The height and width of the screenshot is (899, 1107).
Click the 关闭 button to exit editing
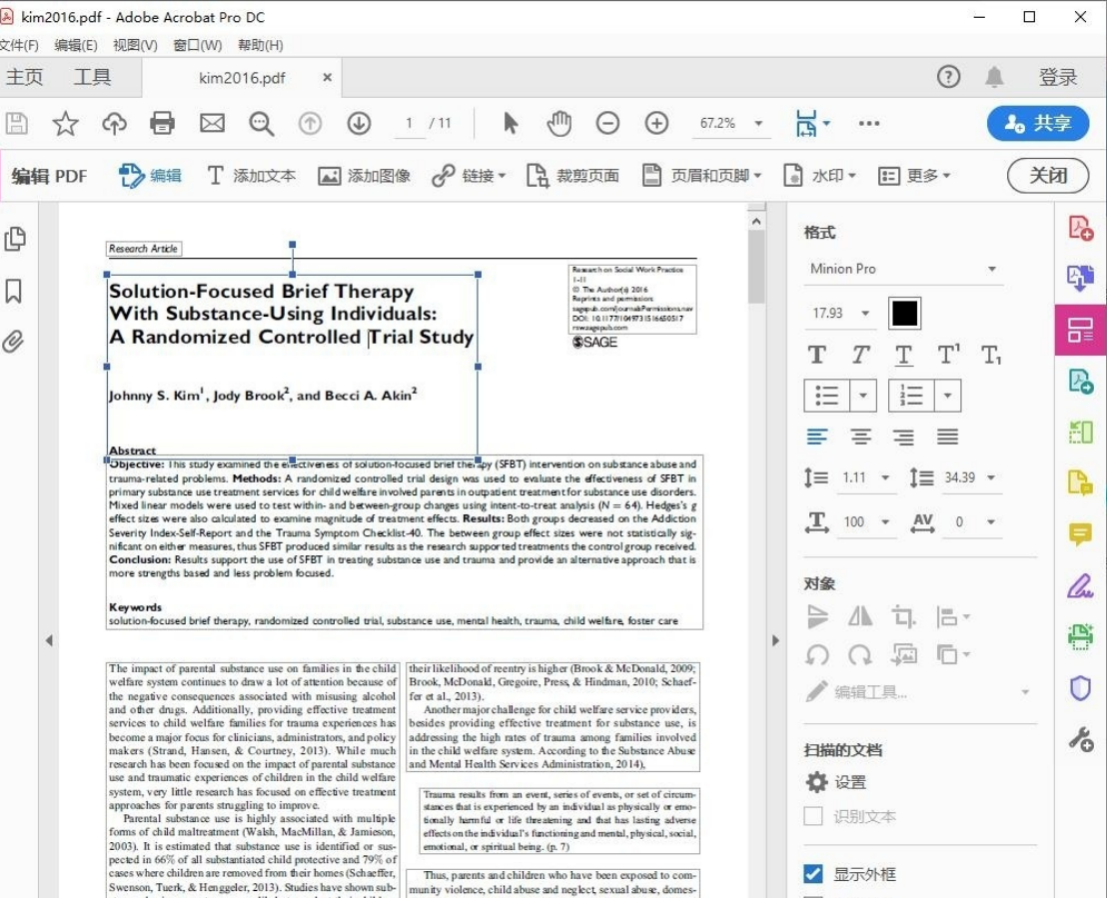[1048, 175]
